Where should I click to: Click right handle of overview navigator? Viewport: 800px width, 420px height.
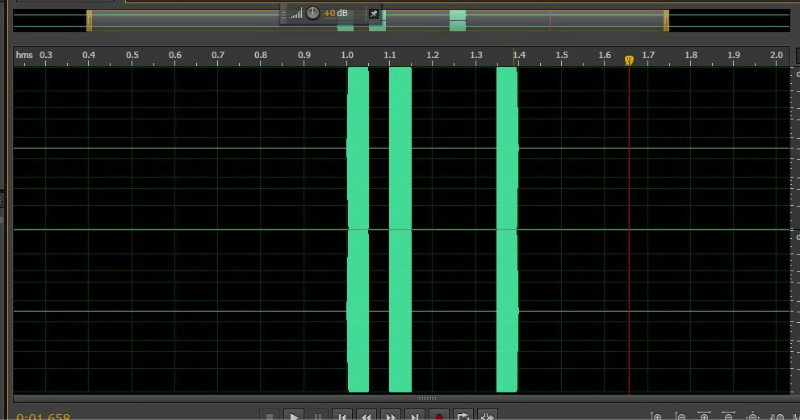point(665,20)
